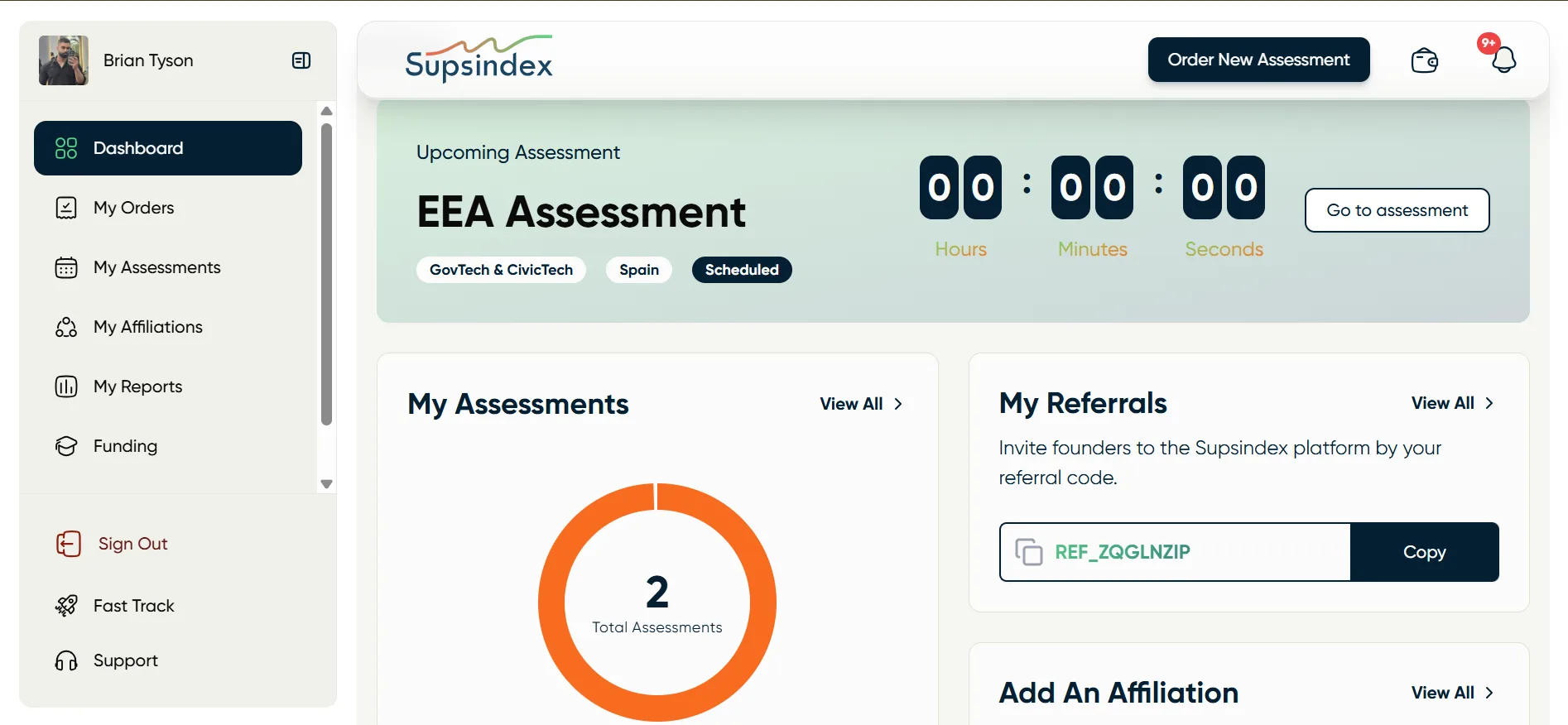This screenshot has width=1568, height=725.
Task: Click the My Referrals heading
Action: tap(1083, 403)
